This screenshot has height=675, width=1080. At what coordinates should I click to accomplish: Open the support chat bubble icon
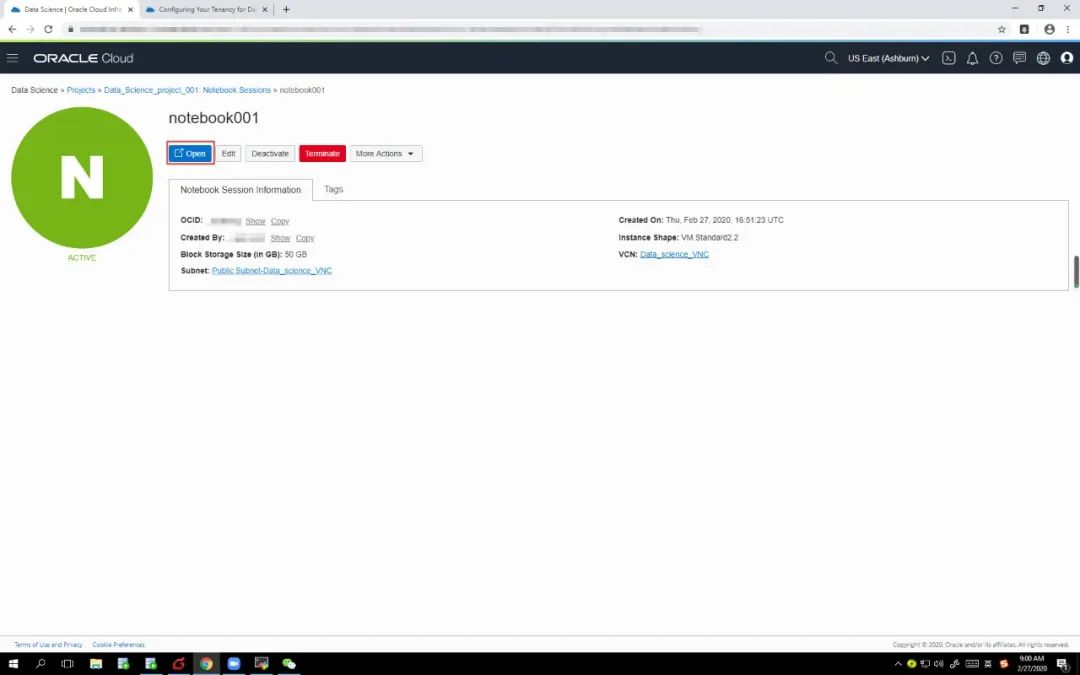pyautogui.click(x=1019, y=58)
